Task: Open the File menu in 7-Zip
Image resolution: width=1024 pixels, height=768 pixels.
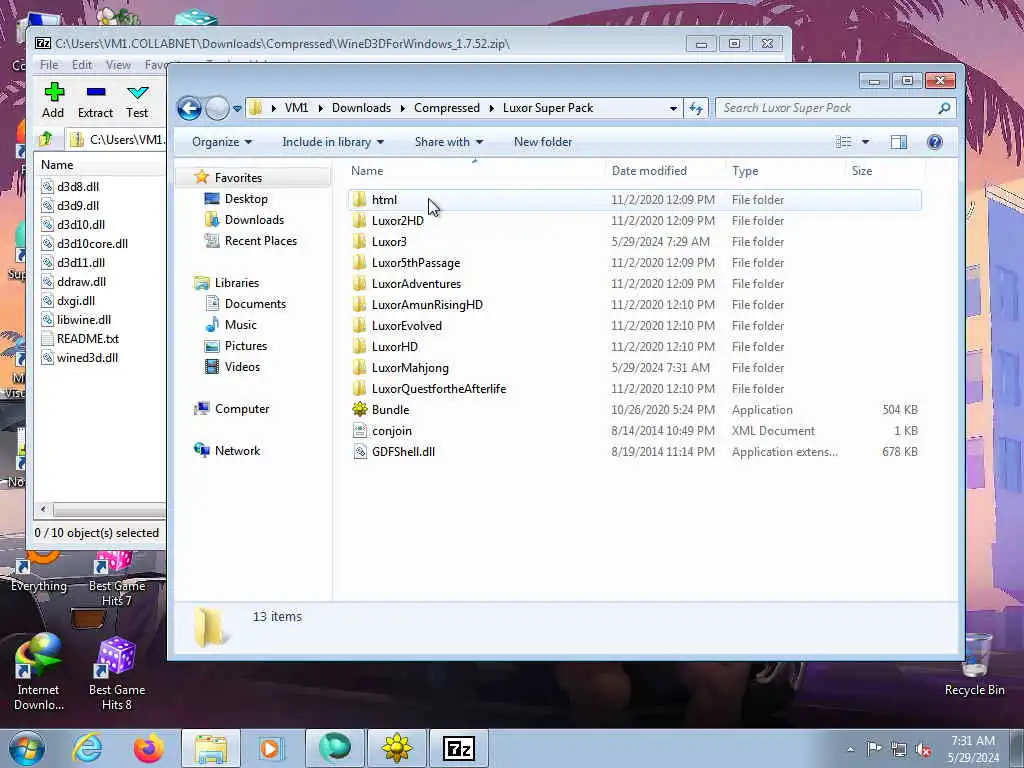Action: click(x=49, y=65)
